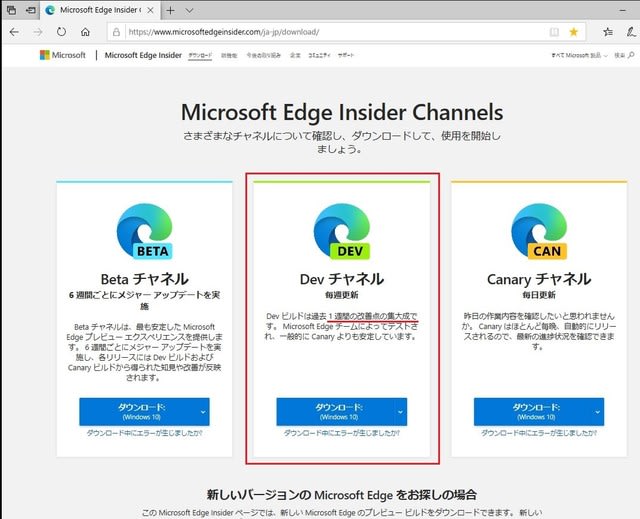Expand the tab preview chevron
Viewport: 640px width, 519px height.
point(189,11)
